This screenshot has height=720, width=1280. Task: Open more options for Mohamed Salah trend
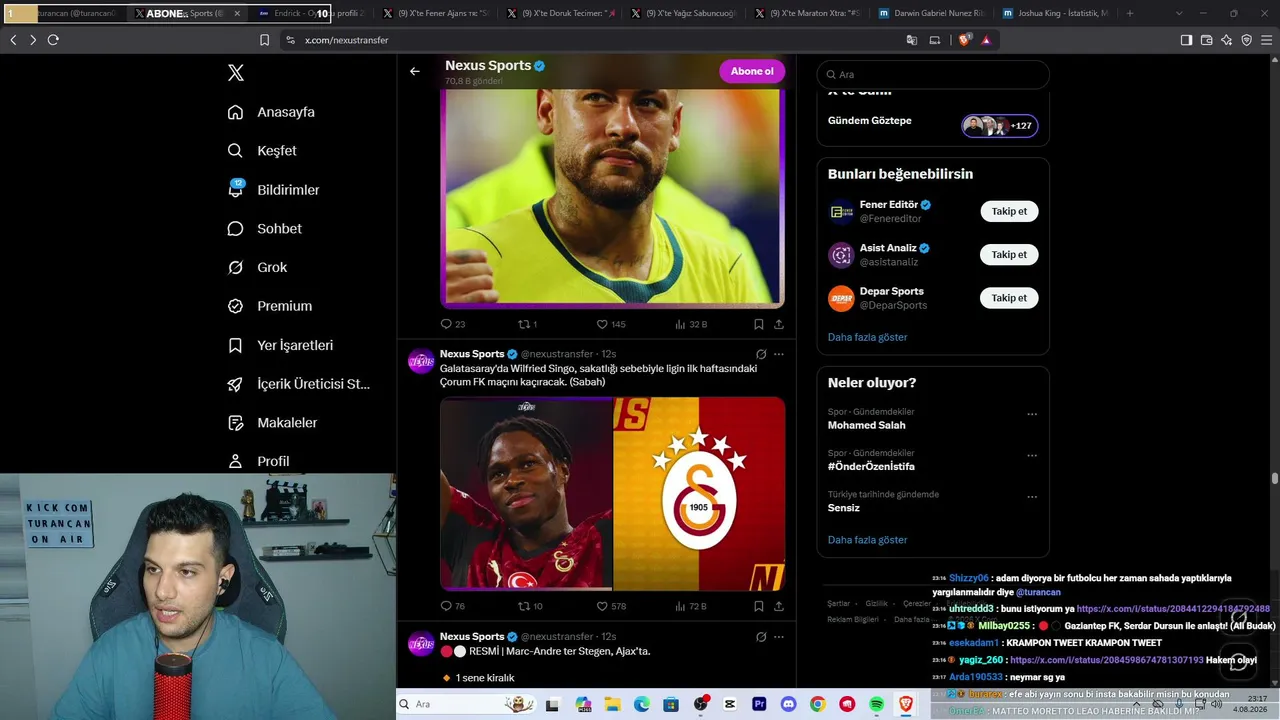click(x=1032, y=414)
